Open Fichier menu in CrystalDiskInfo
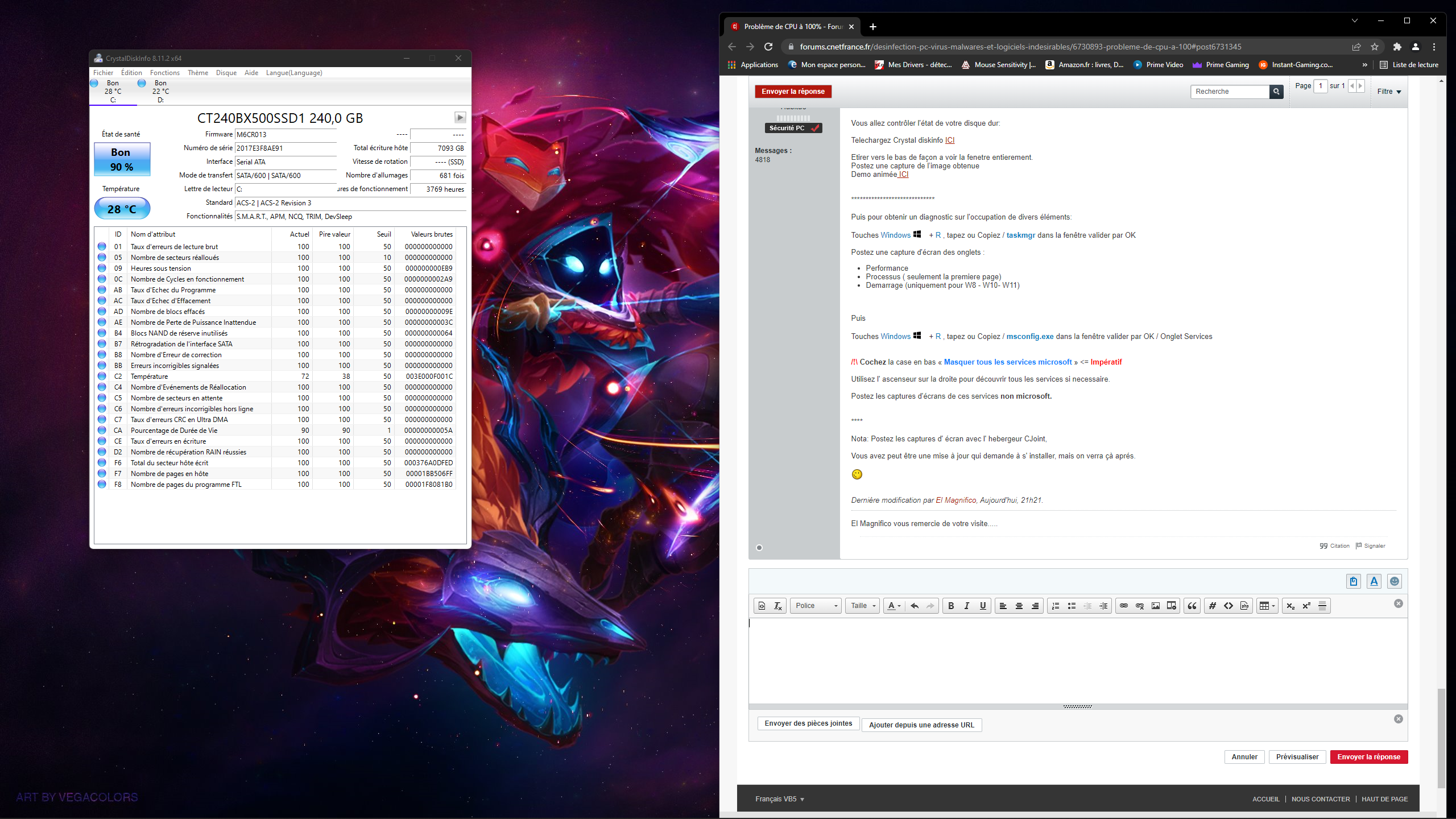Screen dimensions: 1456x819 coord(103,73)
